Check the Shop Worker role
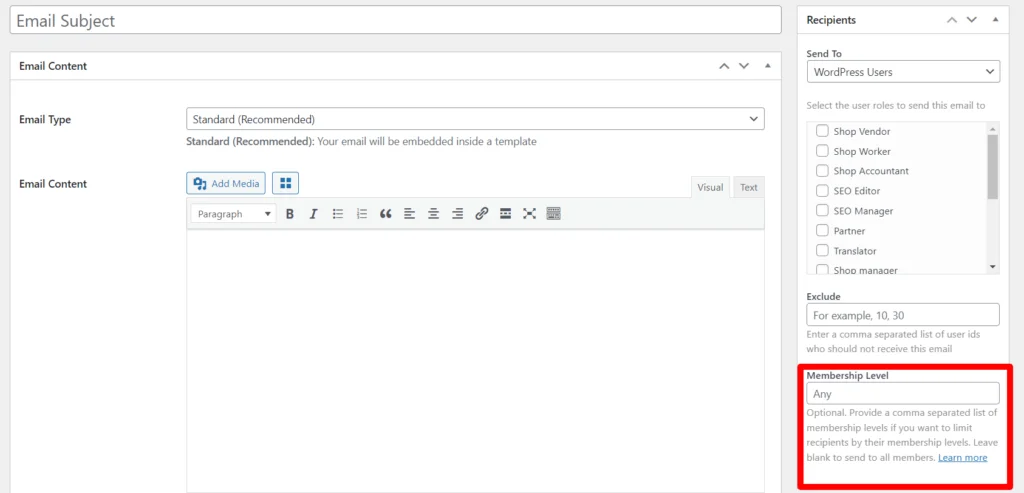This screenshot has height=493, width=1024. pyautogui.click(x=822, y=151)
